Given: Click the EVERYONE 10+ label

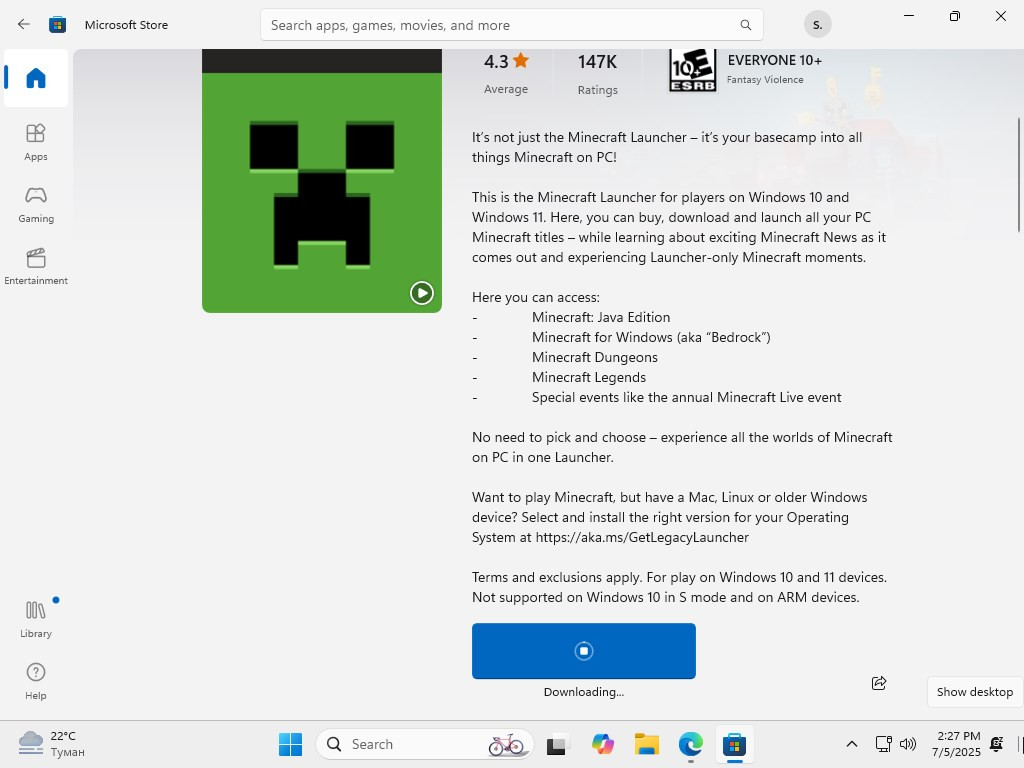Looking at the screenshot, I should [775, 60].
